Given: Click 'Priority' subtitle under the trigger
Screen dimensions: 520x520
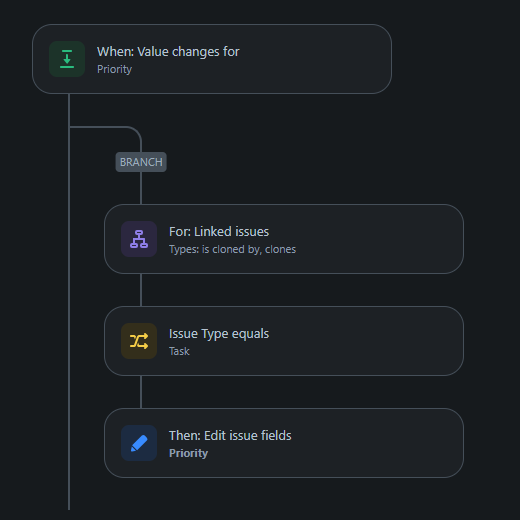Looking at the screenshot, I should 114,69.
